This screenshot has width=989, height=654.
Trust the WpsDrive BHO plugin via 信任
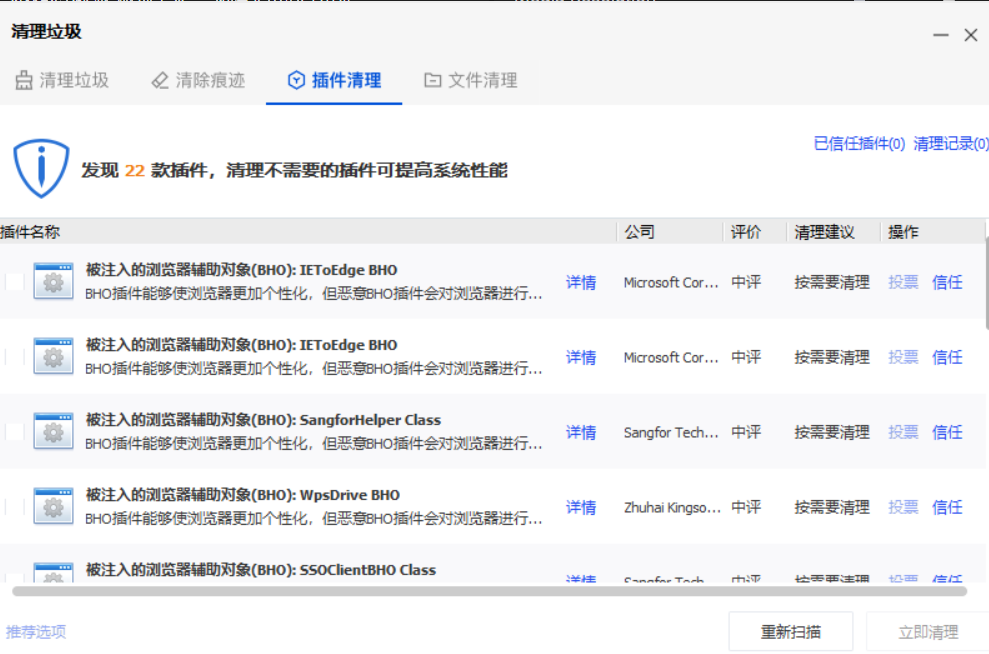click(x=947, y=507)
